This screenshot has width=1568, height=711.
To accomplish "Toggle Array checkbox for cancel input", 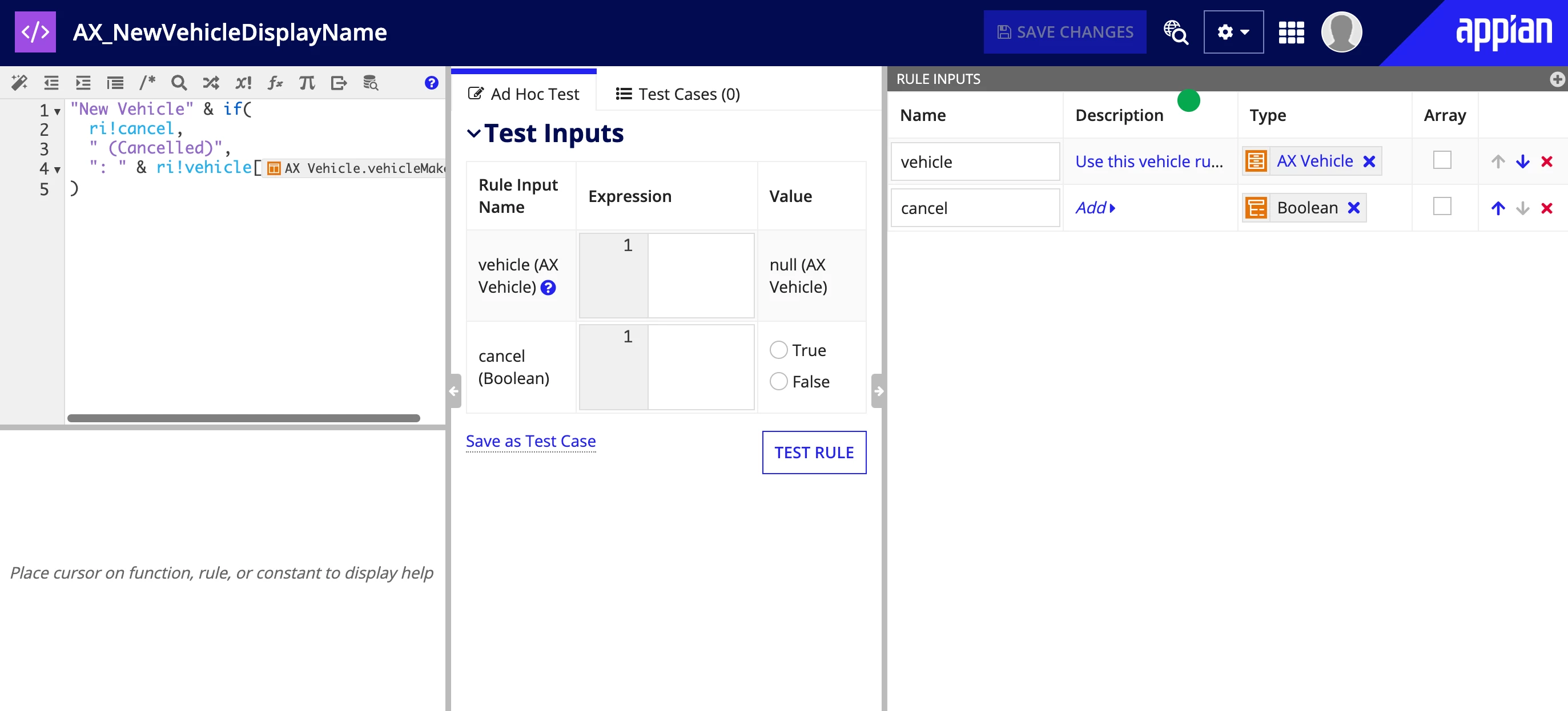I will 1442,206.
